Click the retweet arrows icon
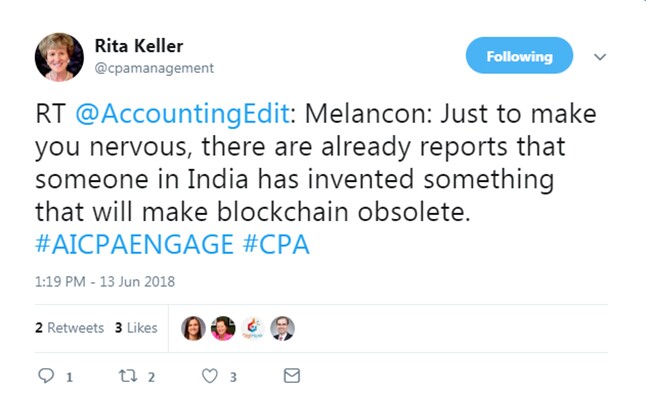646x394 pixels. pyautogui.click(x=128, y=375)
